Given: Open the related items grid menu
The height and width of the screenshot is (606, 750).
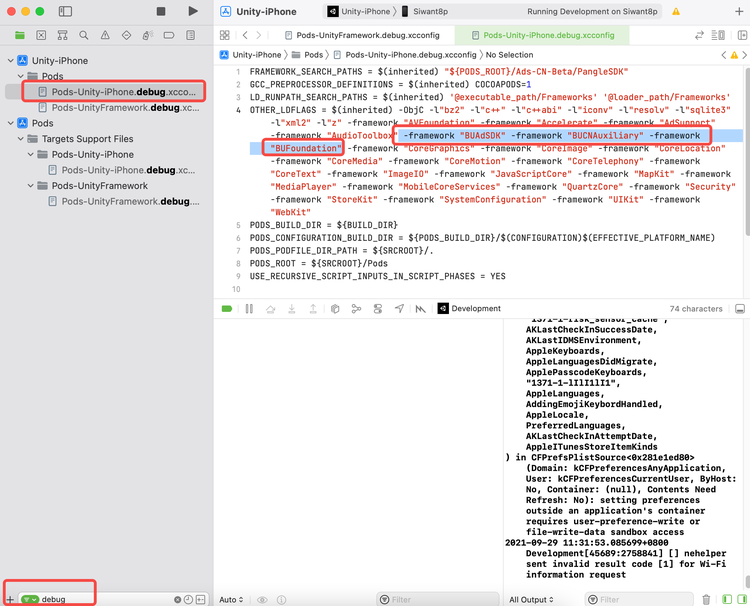Looking at the screenshot, I should point(224,35).
